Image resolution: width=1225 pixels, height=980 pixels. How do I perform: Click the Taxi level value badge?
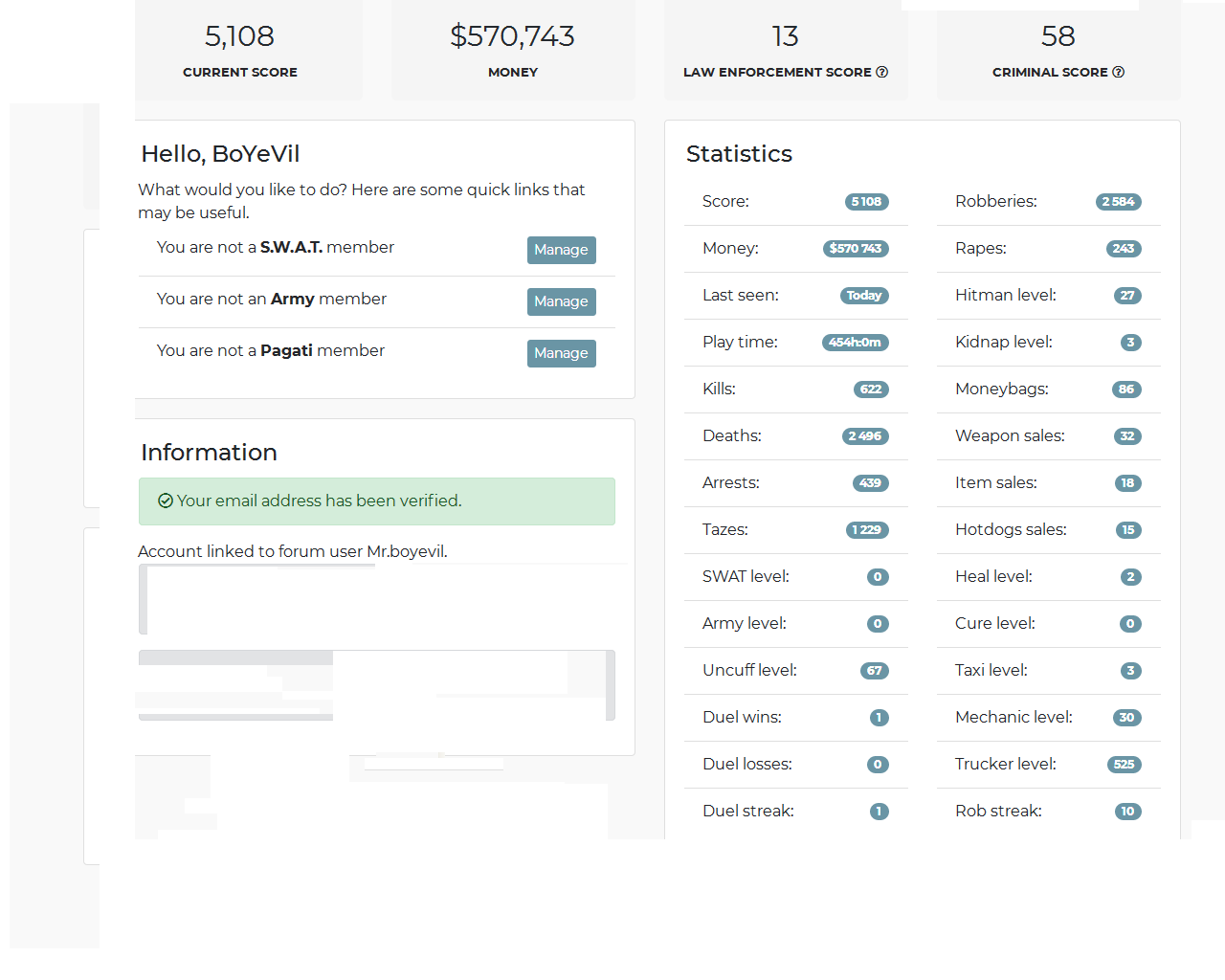[1131, 671]
